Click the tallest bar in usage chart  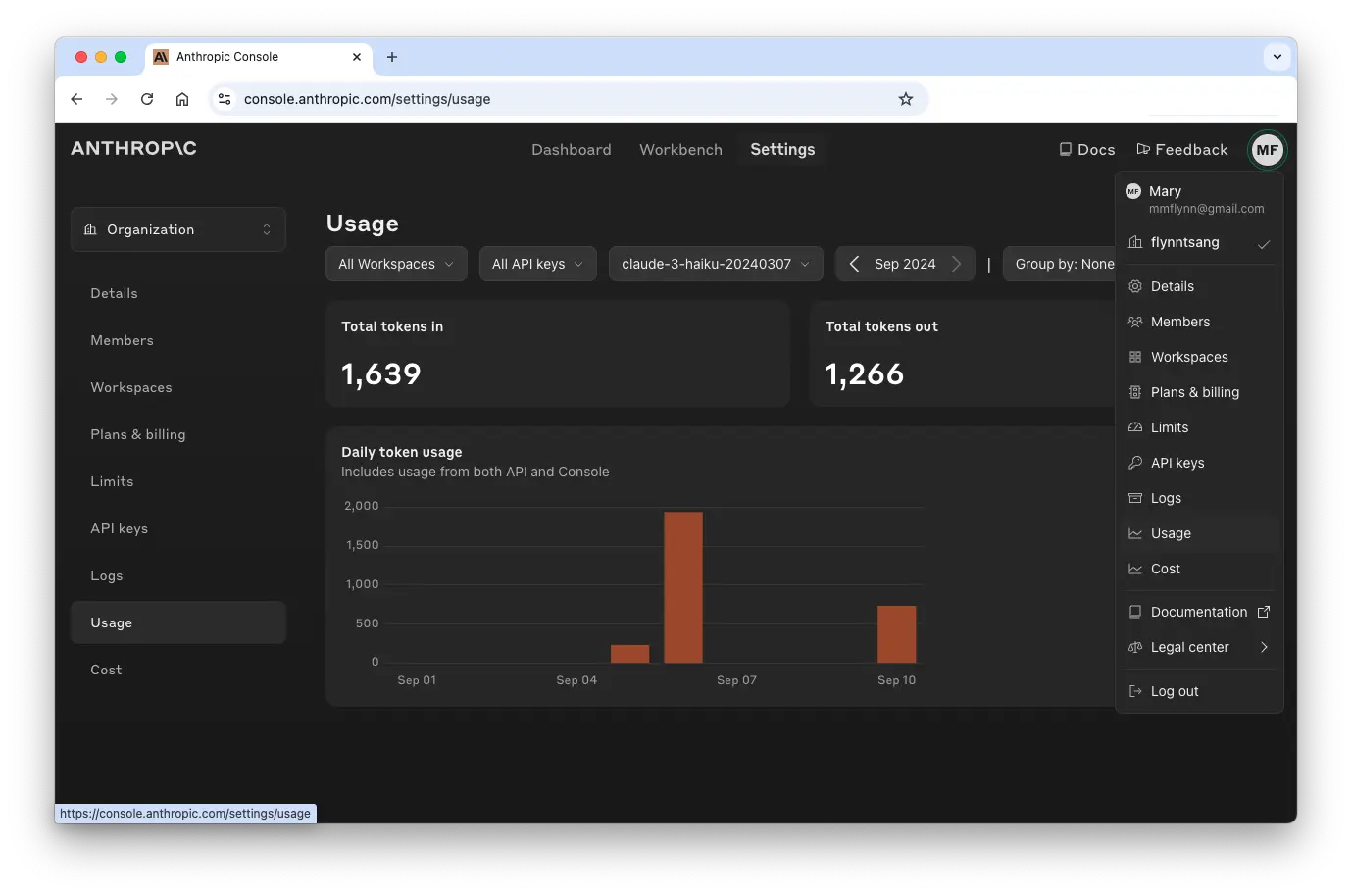[683, 587]
